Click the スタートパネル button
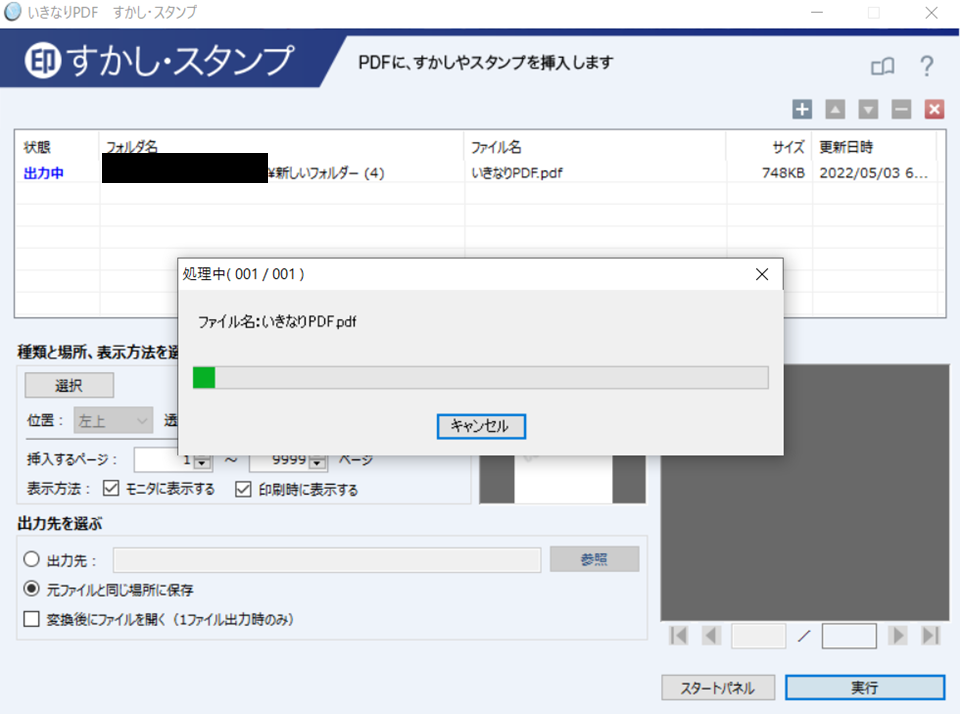The image size is (960, 714). [718, 688]
